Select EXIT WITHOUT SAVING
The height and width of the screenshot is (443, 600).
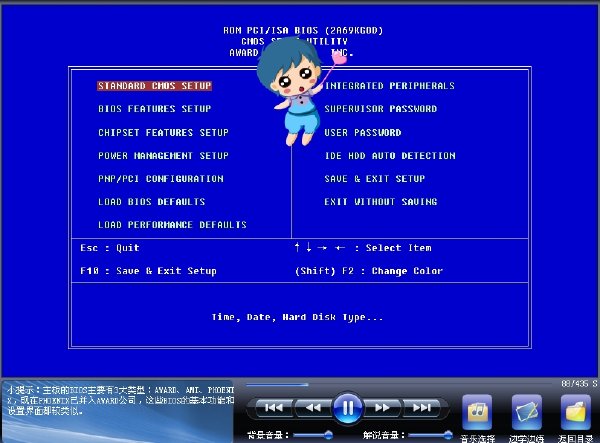tap(381, 202)
